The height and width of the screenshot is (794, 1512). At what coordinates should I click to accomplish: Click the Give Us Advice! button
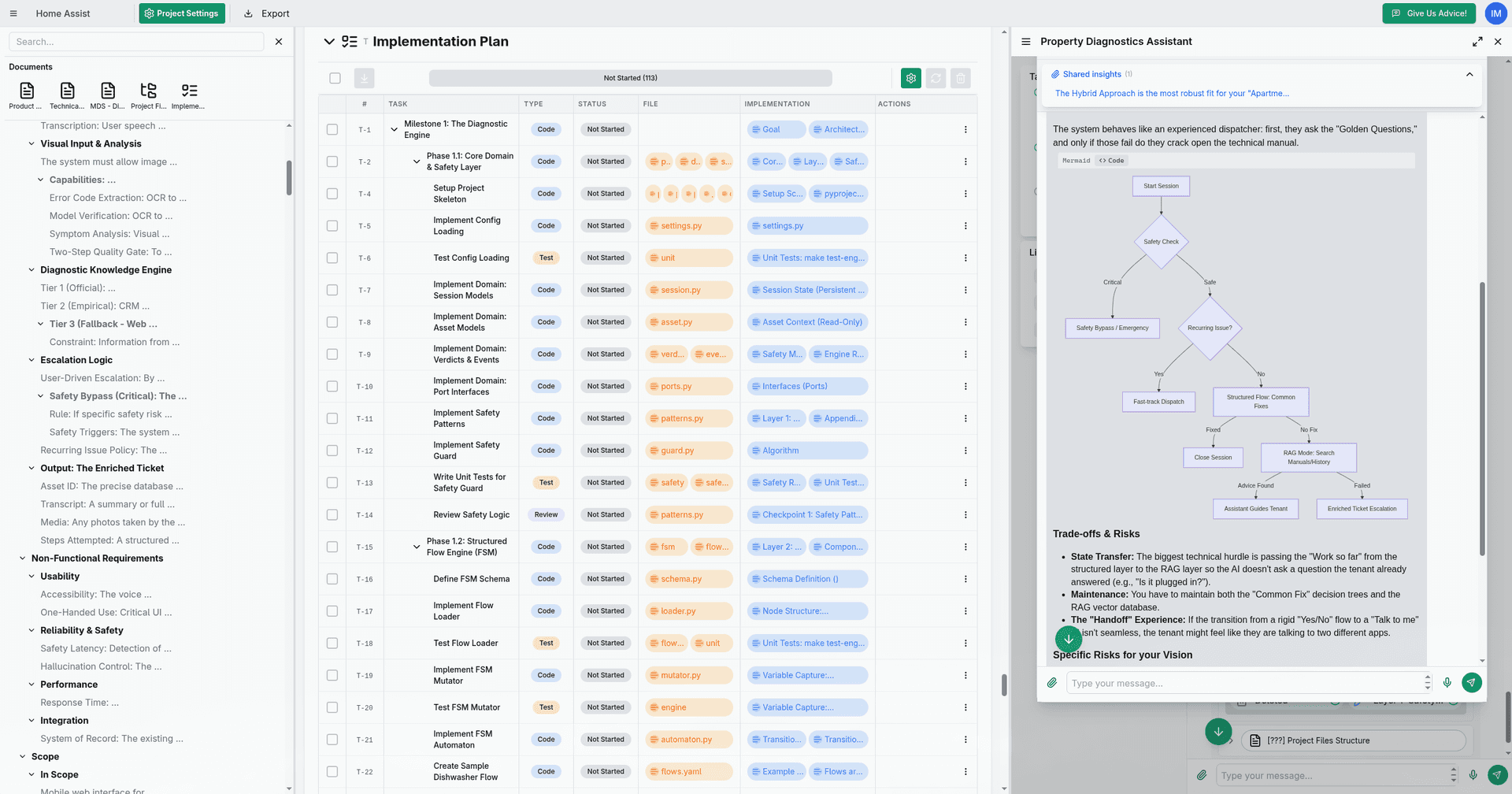1429,13
